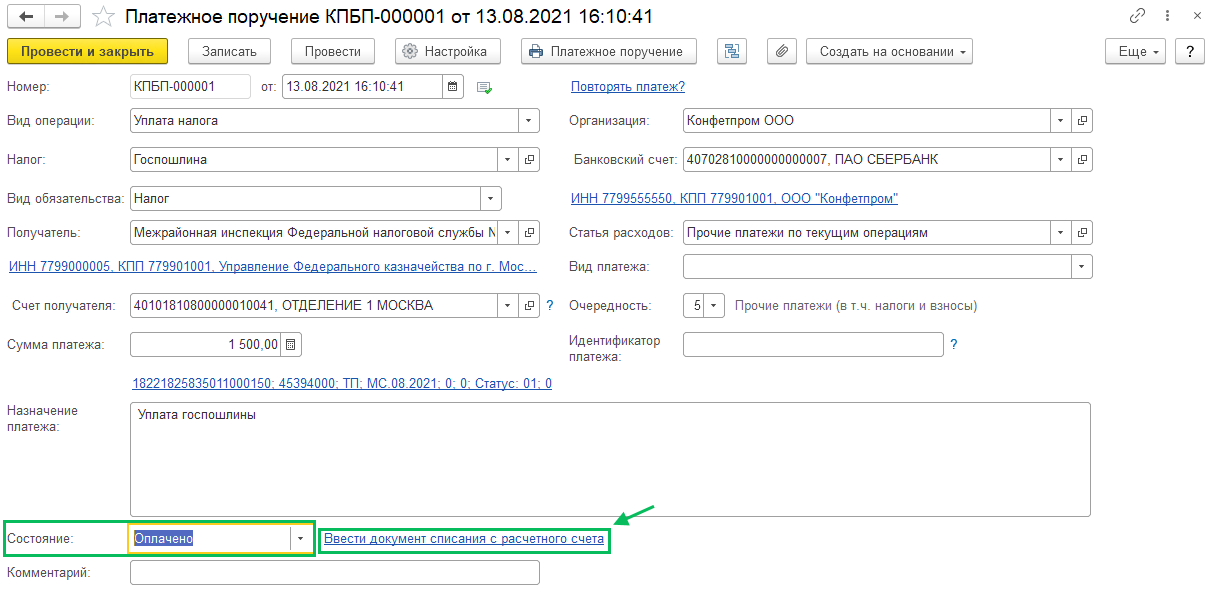Open the Вид платежа dropdown
The image size is (1213, 603).
[x=1081, y=267]
